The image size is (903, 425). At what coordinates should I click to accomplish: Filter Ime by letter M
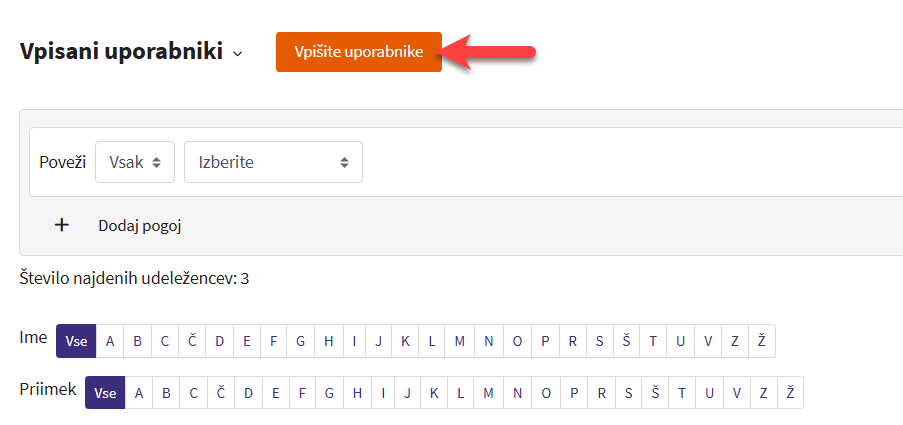(x=460, y=341)
